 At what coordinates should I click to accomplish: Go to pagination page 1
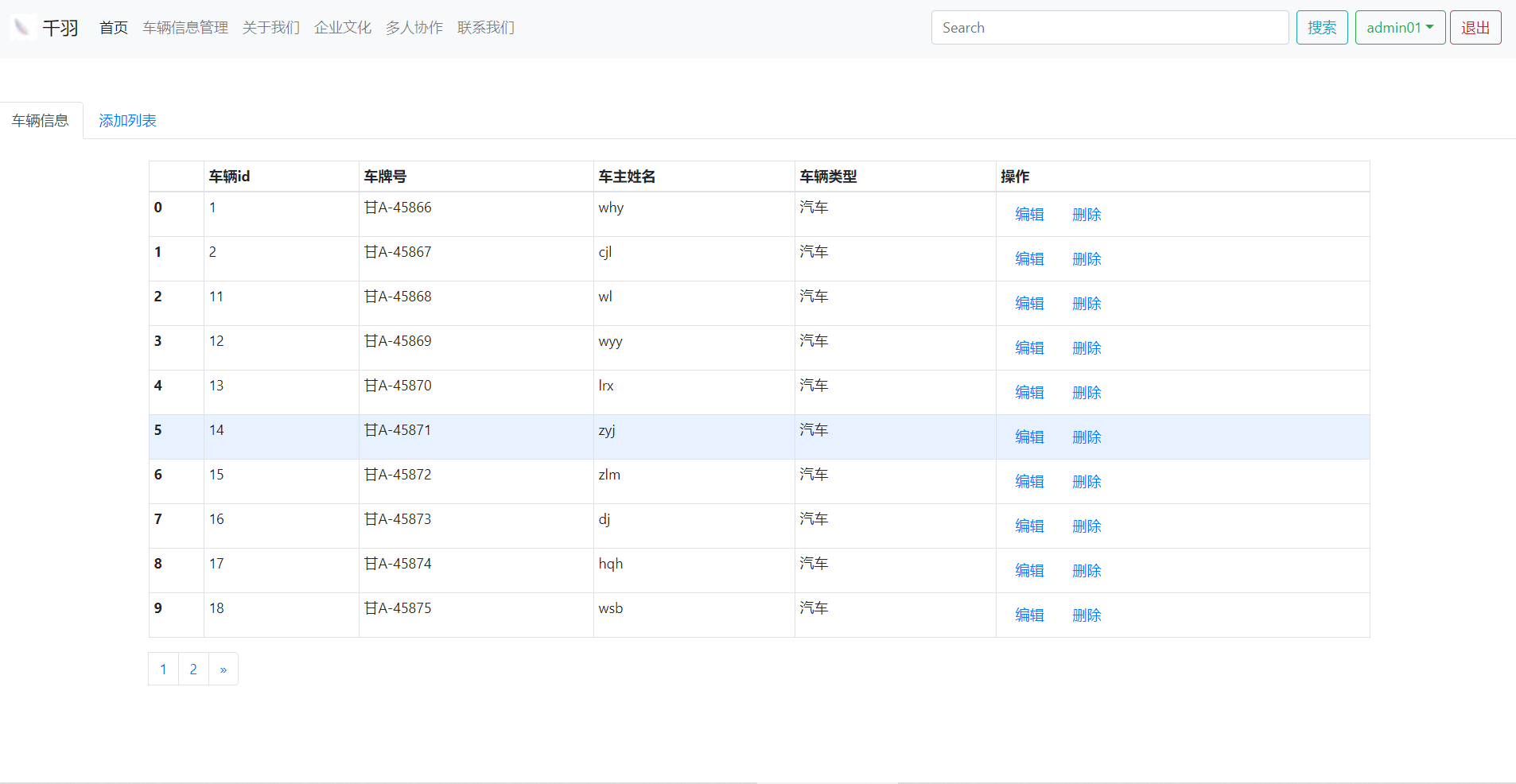[x=164, y=670]
